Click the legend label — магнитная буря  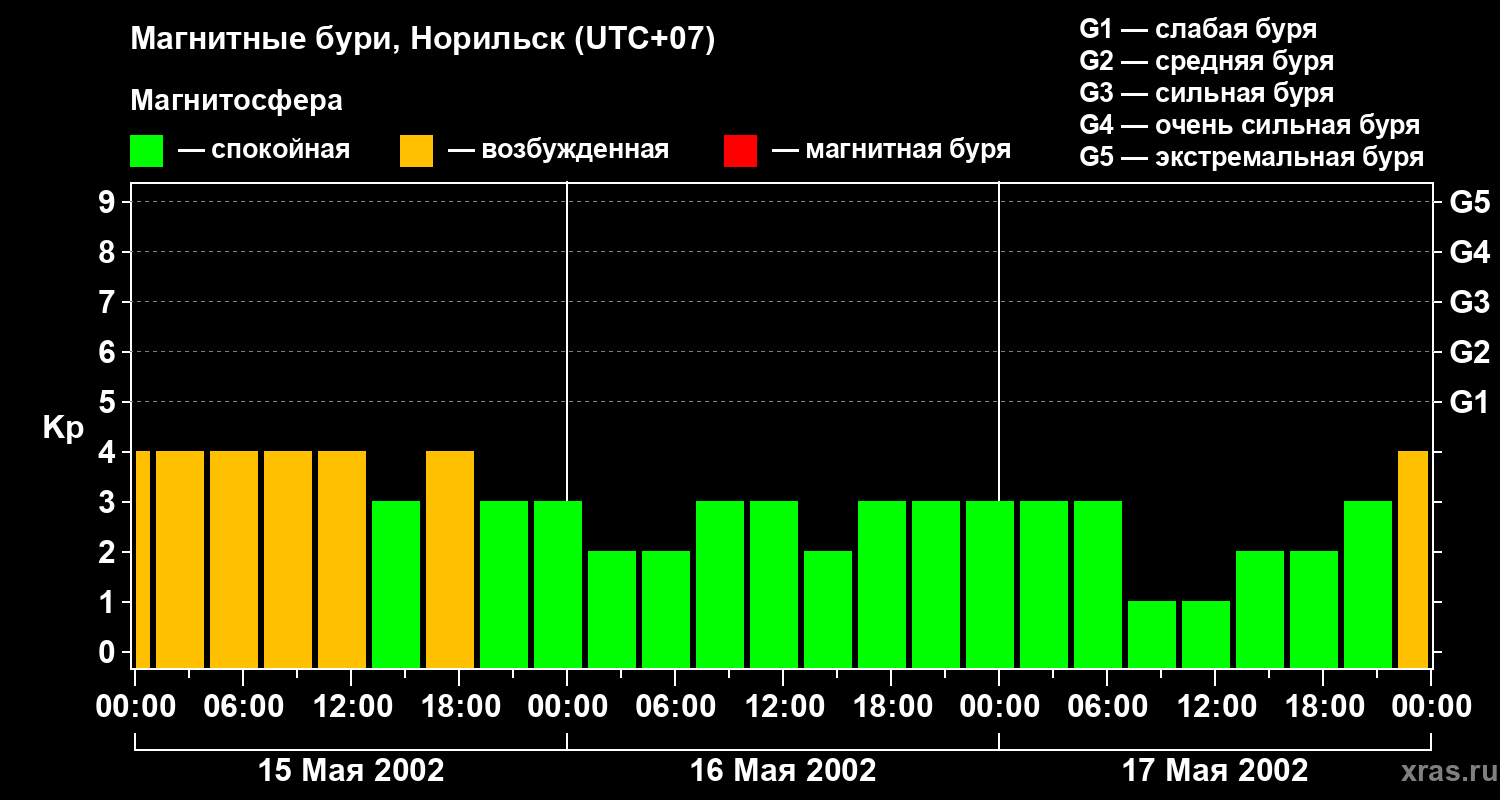(891, 150)
